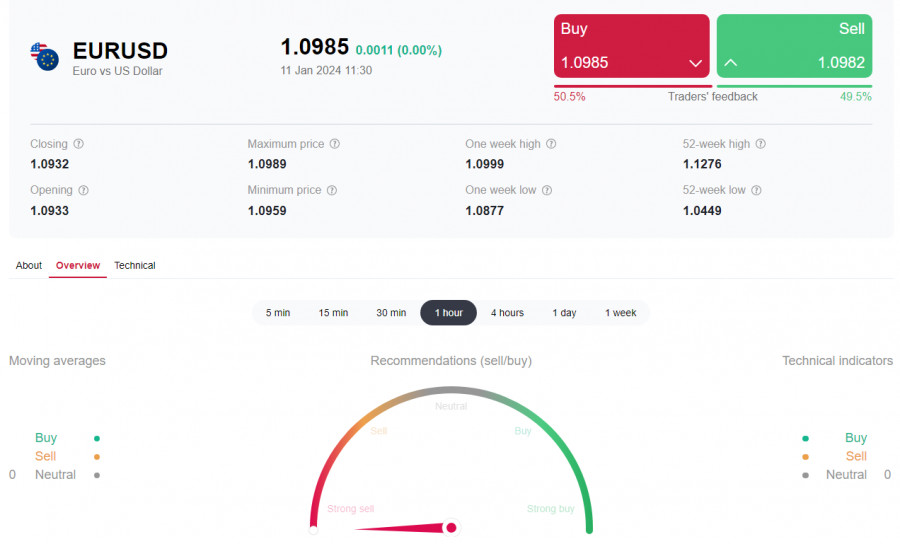Switch to the Technical tab
Viewport: 900px width, 544px height.
point(135,265)
